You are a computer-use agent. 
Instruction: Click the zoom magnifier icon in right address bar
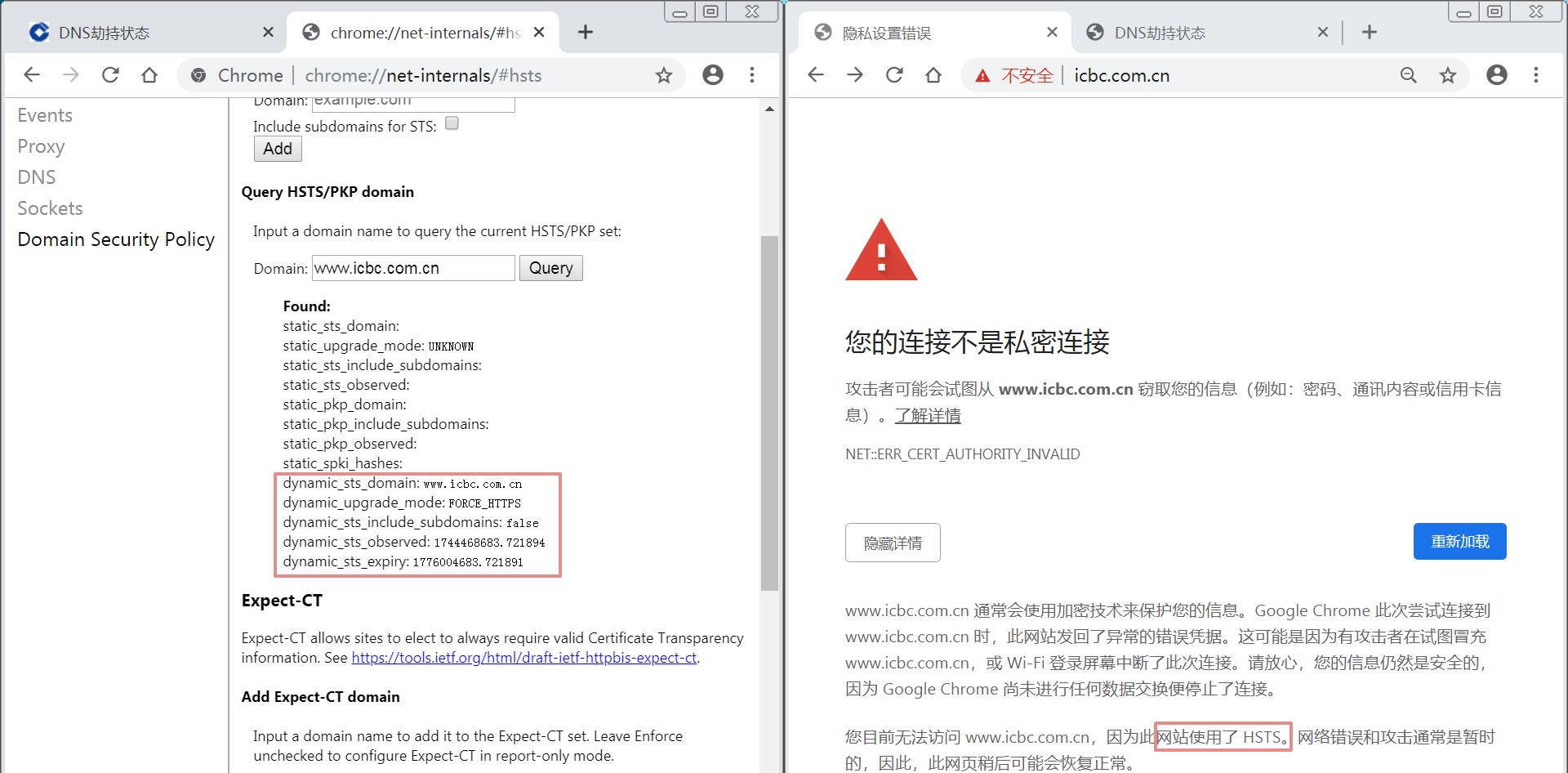coord(1409,75)
